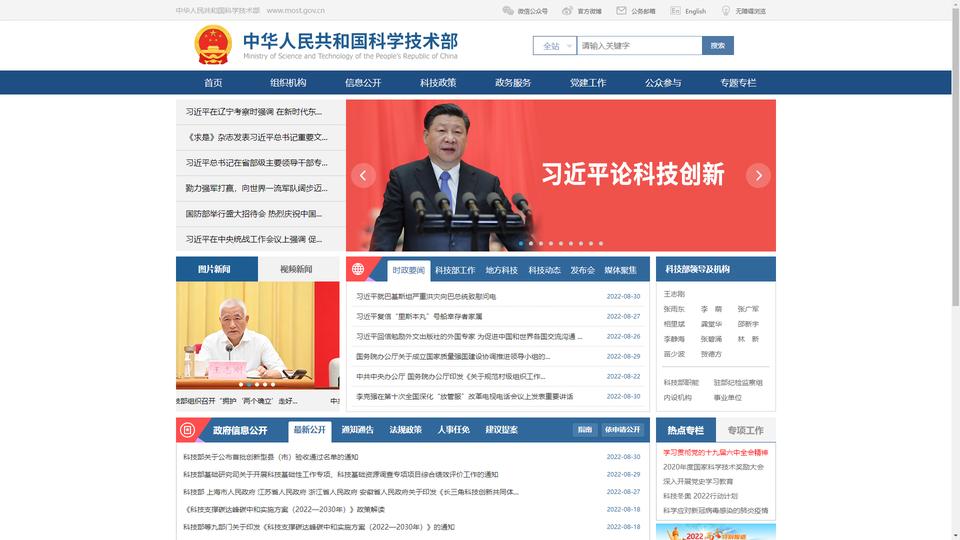The image size is (960, 540).
Task: Open leader name 张雨东
Action: click(674, 309)
